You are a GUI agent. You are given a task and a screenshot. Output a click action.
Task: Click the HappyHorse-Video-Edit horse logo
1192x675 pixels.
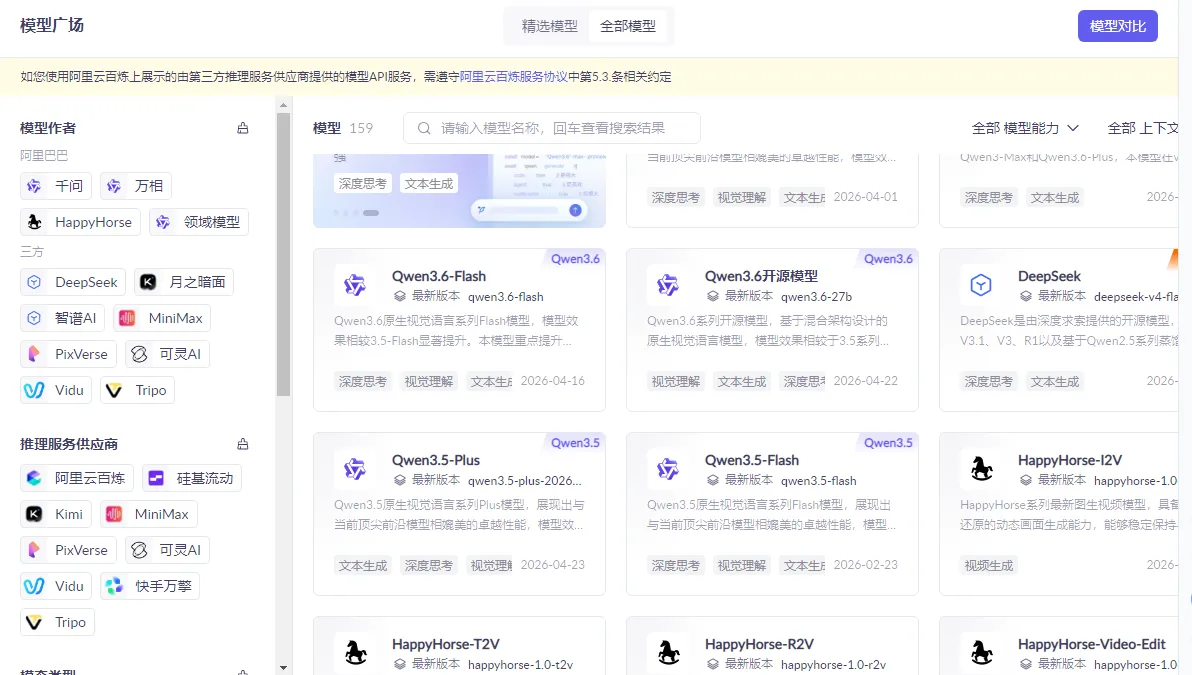[981, 653]
